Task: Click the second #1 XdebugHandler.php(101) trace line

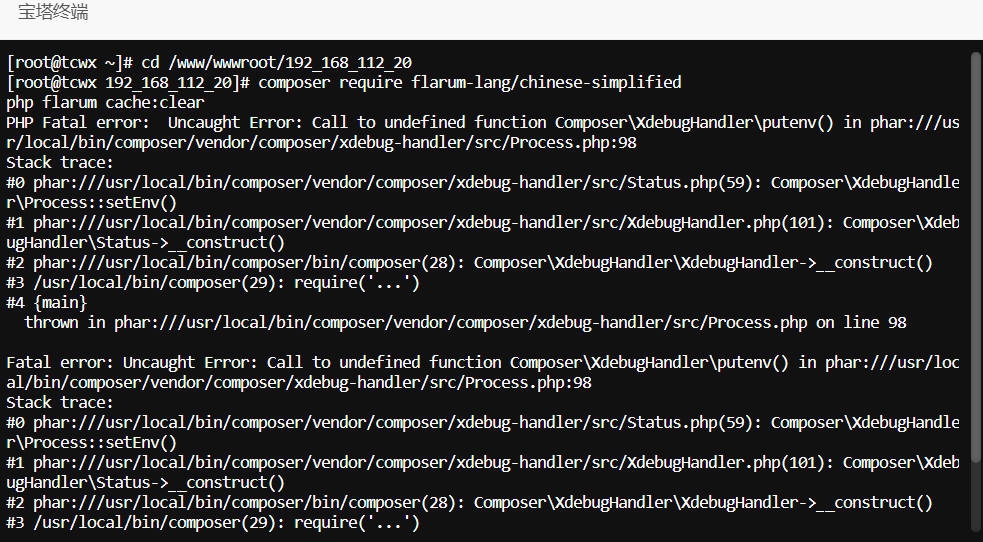Action: click(x=483, y=472)
